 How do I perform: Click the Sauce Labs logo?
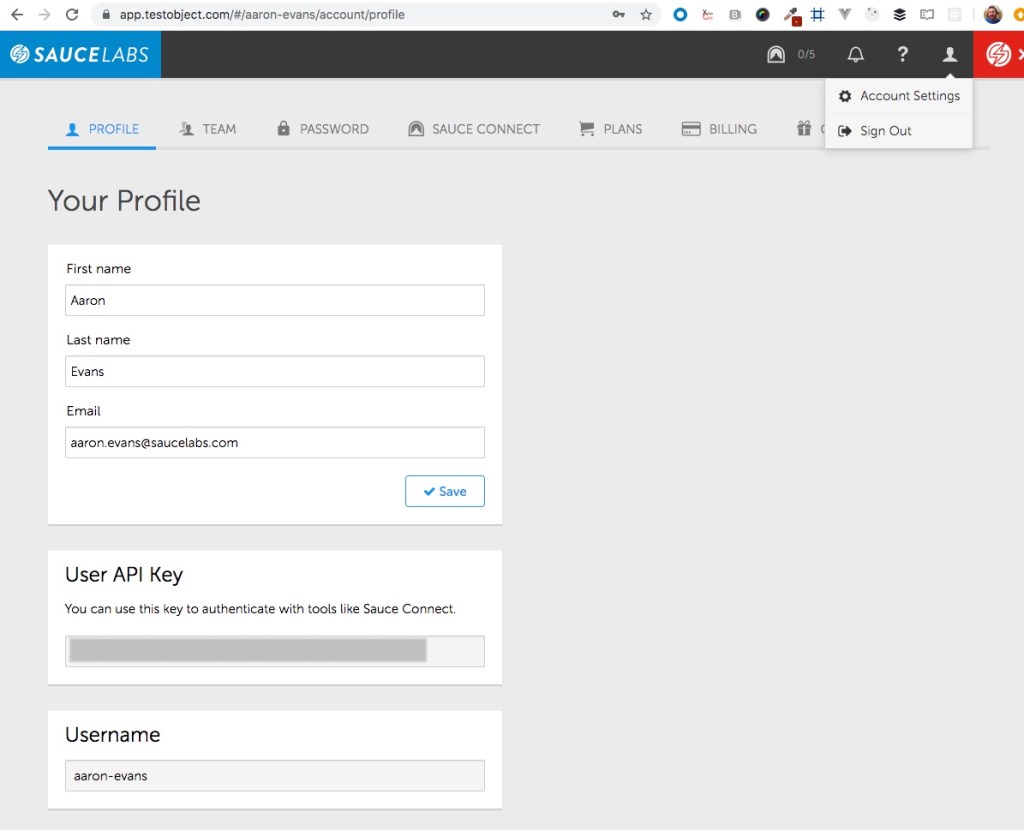click(80, 55)
